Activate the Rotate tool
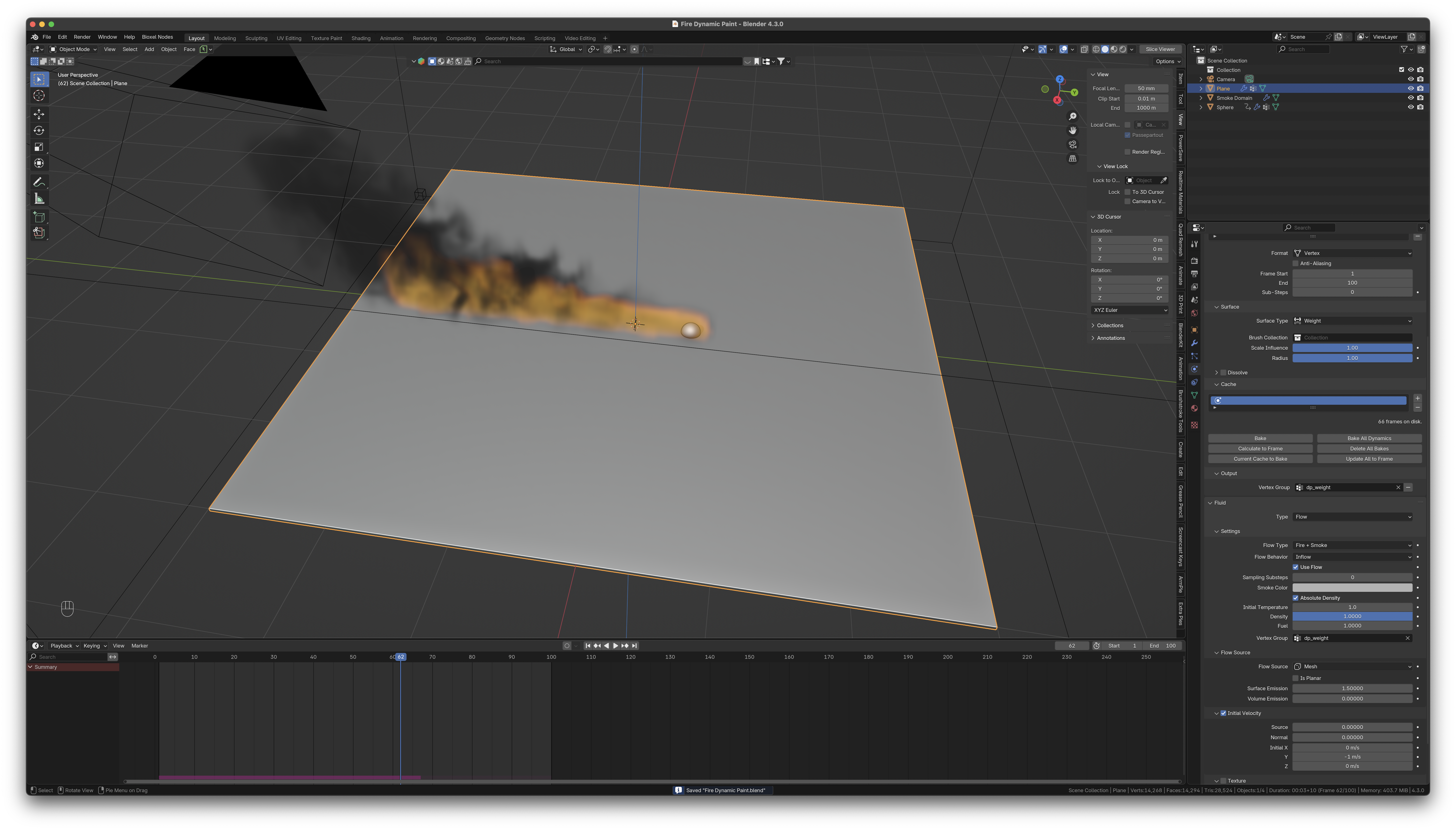The height and width of the screenshot is (830, 1456). click(x=39, y=131)
